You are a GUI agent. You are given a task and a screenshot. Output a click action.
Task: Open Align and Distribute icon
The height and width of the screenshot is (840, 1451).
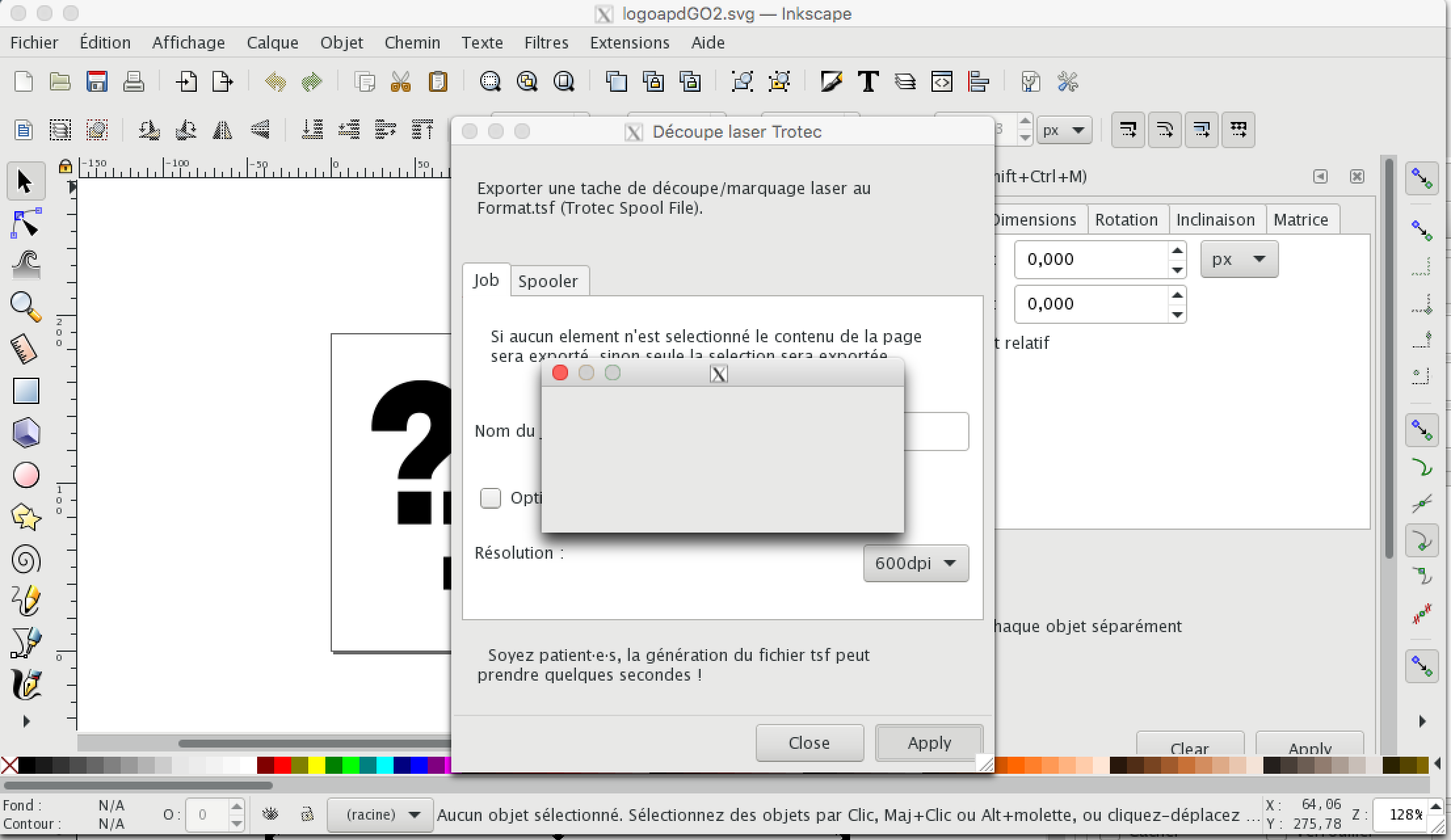[979, 82]
